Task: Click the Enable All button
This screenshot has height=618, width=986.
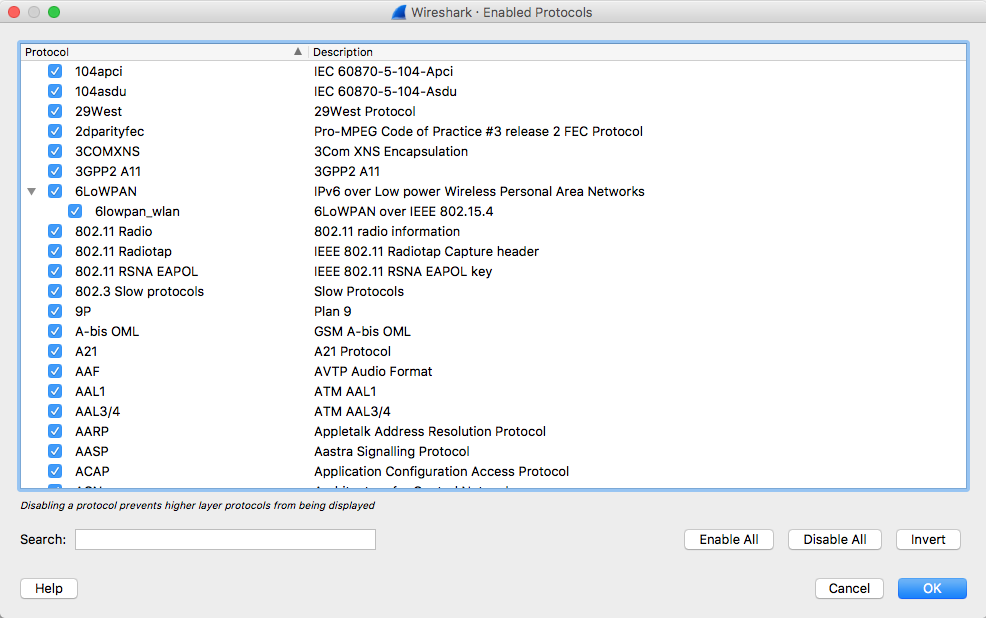Action: pyautogui.click(x=729, y=540)
